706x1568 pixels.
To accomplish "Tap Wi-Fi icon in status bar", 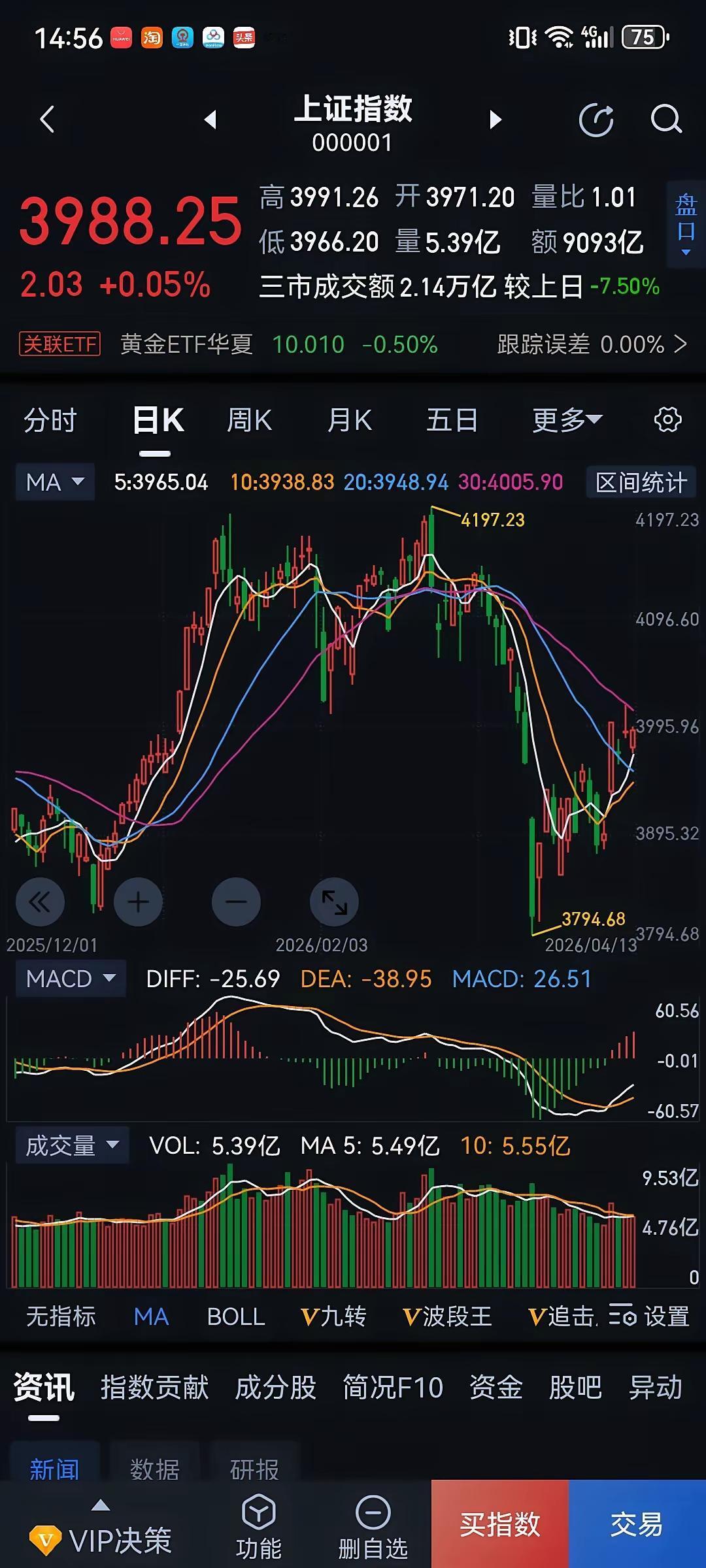I will click(560, 37).
